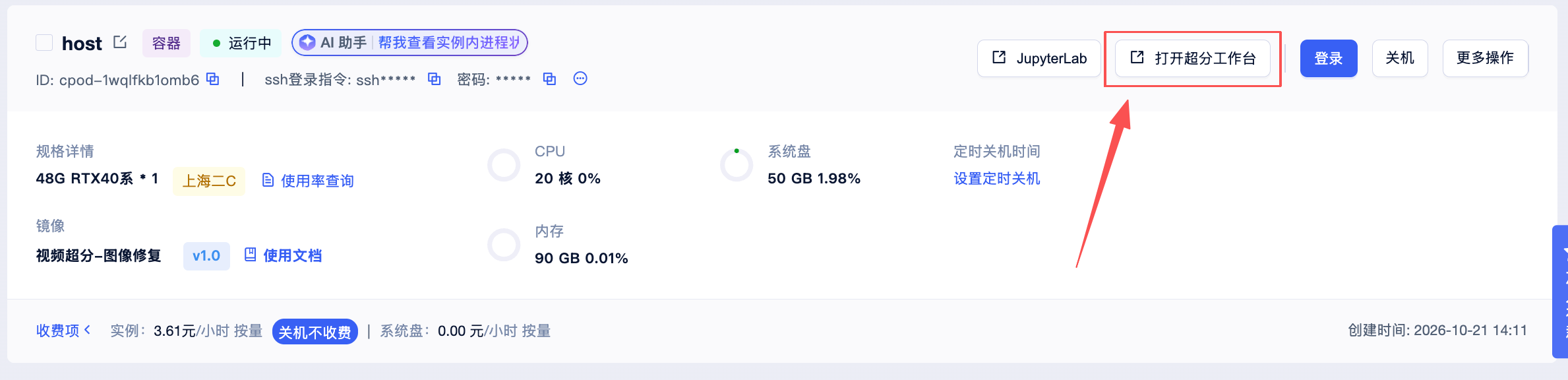Click the book icon beside 使用文档
Viewport: 1568px width, 380px height.
coord(250,255)
